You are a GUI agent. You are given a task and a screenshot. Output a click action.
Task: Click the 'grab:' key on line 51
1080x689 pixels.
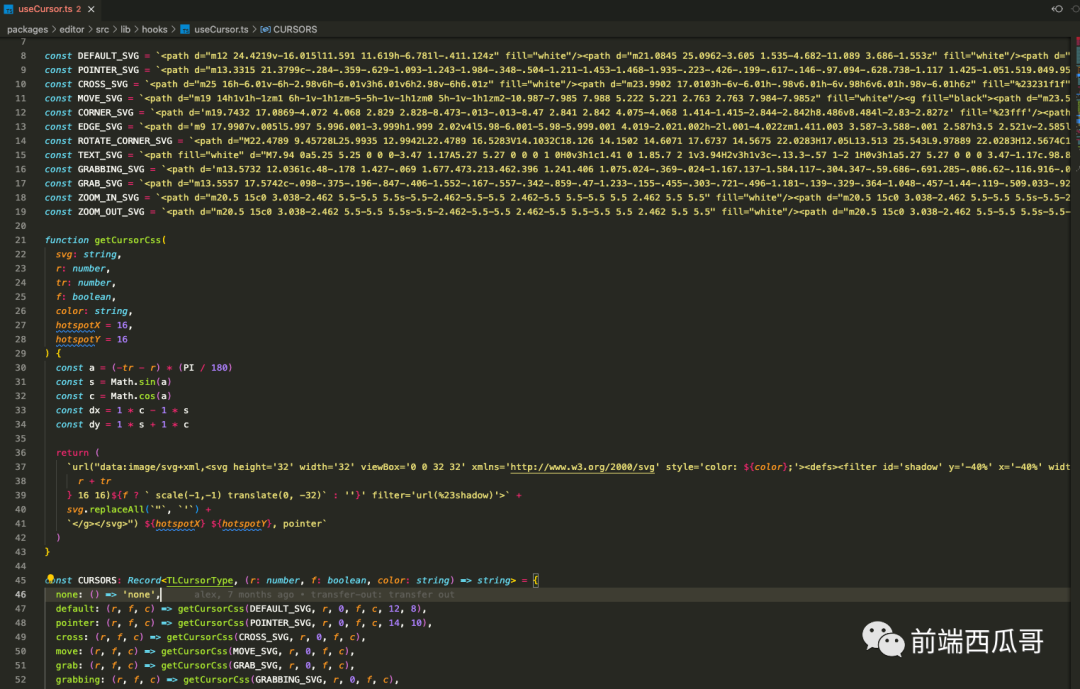[70, 666]
